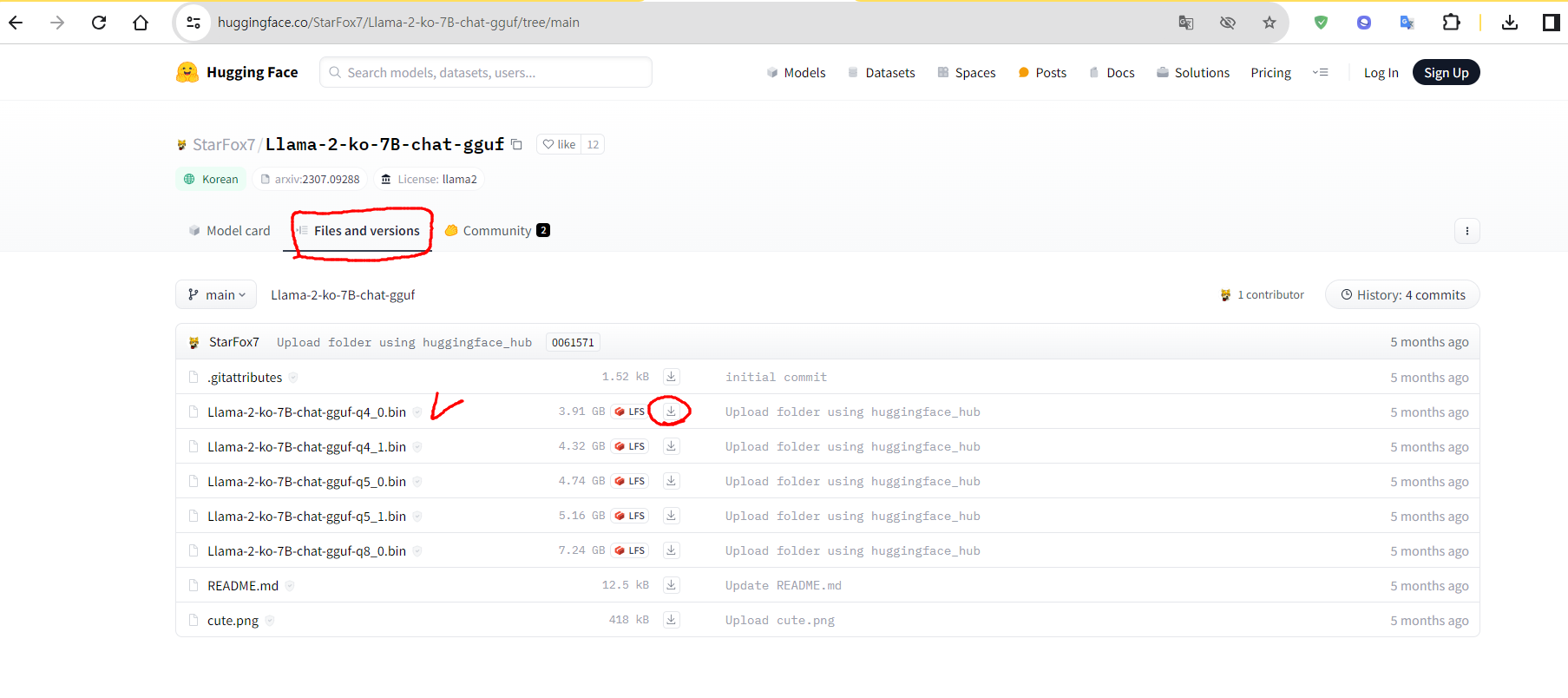Focus the Search models, datasets, users field
This screenshot has height=698, width=1568.
click(486, 72)
